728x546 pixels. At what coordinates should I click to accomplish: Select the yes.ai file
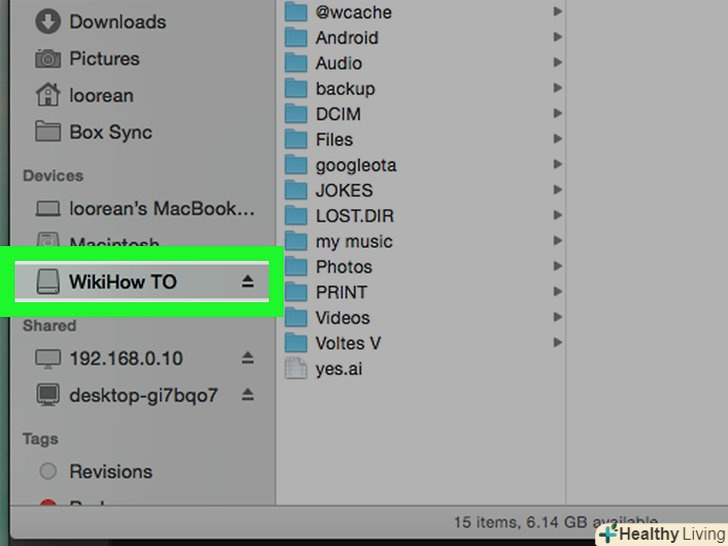(x=323, y=369)
